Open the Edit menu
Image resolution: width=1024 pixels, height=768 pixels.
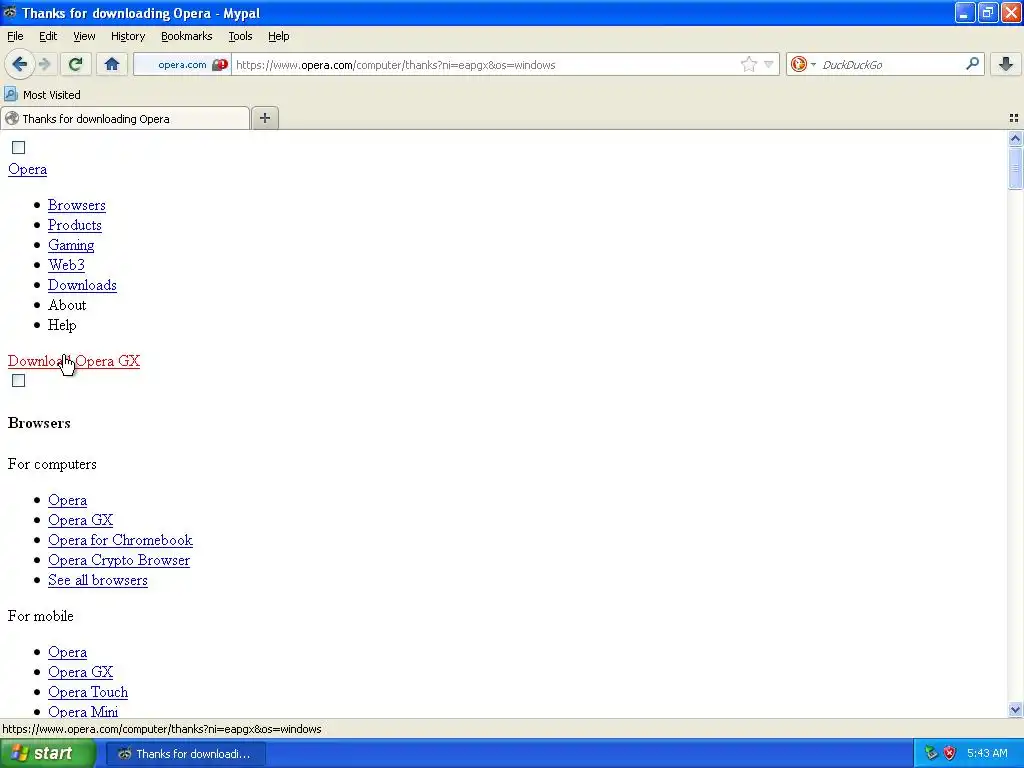point(48,36)
